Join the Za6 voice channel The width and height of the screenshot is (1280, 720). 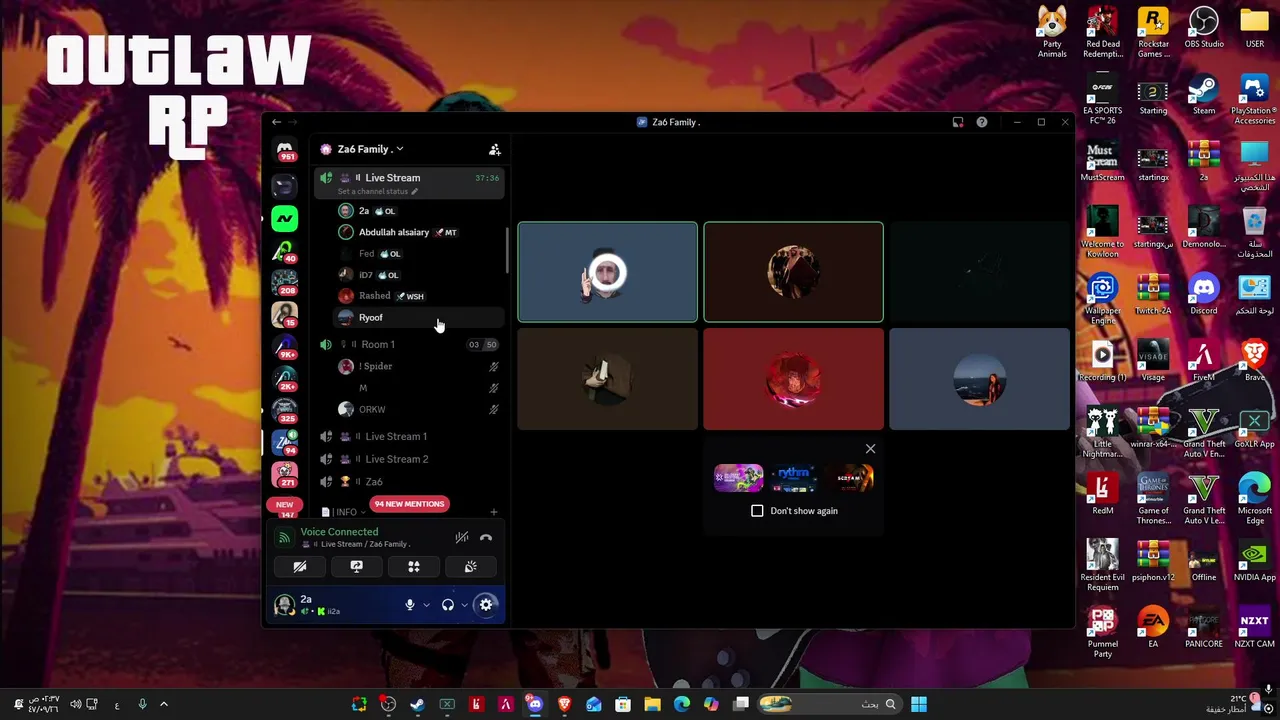(x=408, y=482)
